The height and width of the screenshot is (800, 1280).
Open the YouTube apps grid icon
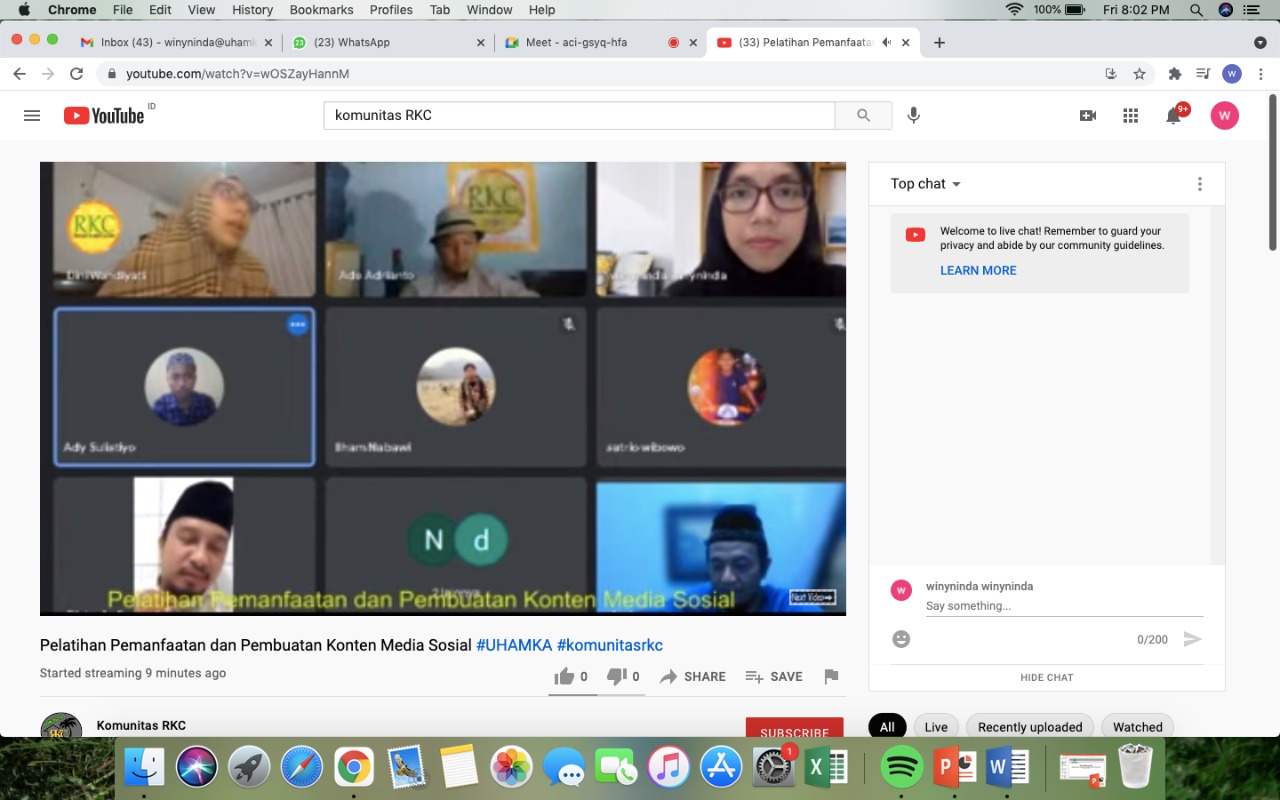click(1130, 116)
